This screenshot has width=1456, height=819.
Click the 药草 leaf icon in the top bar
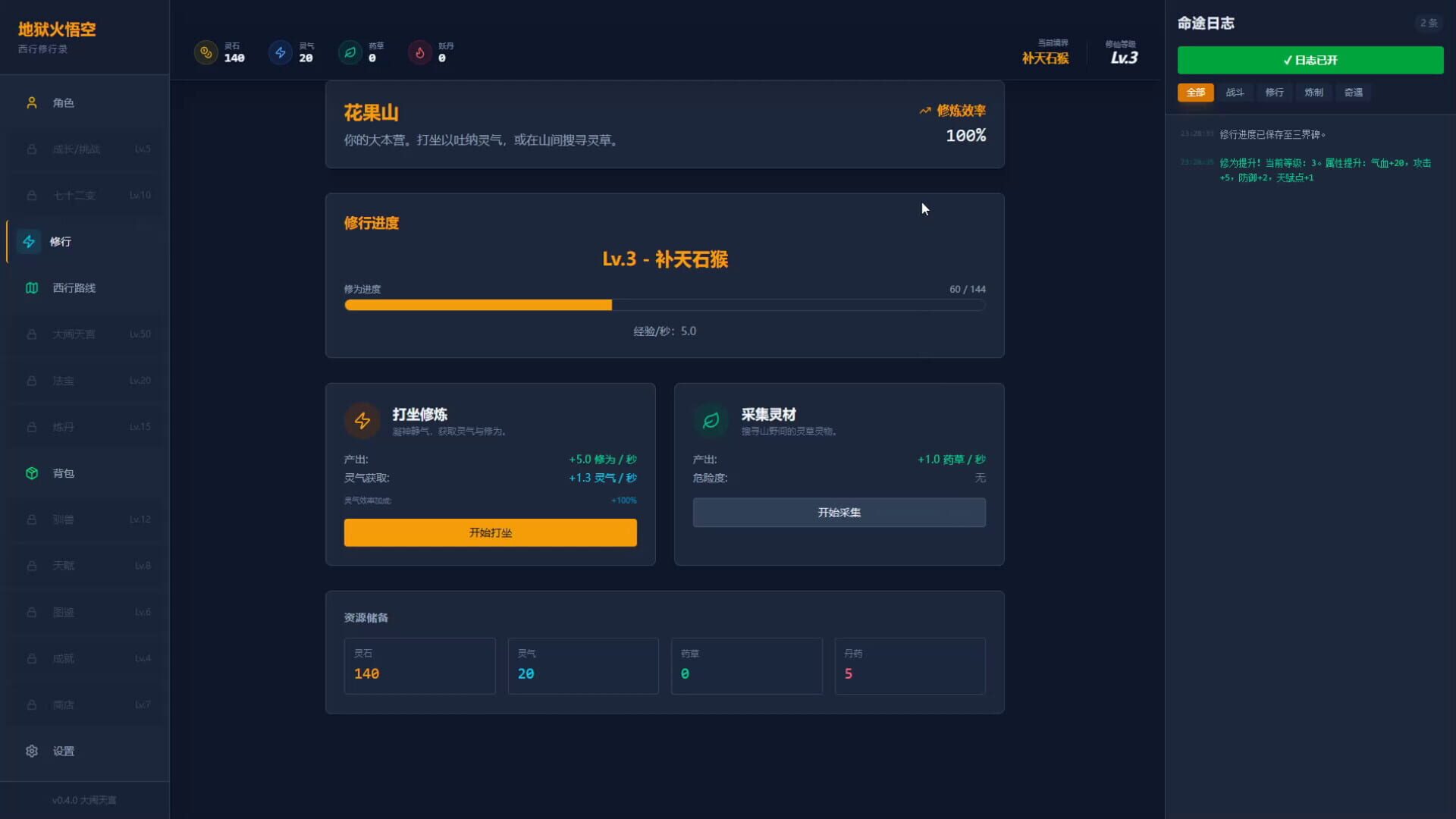tap(350, 52)
